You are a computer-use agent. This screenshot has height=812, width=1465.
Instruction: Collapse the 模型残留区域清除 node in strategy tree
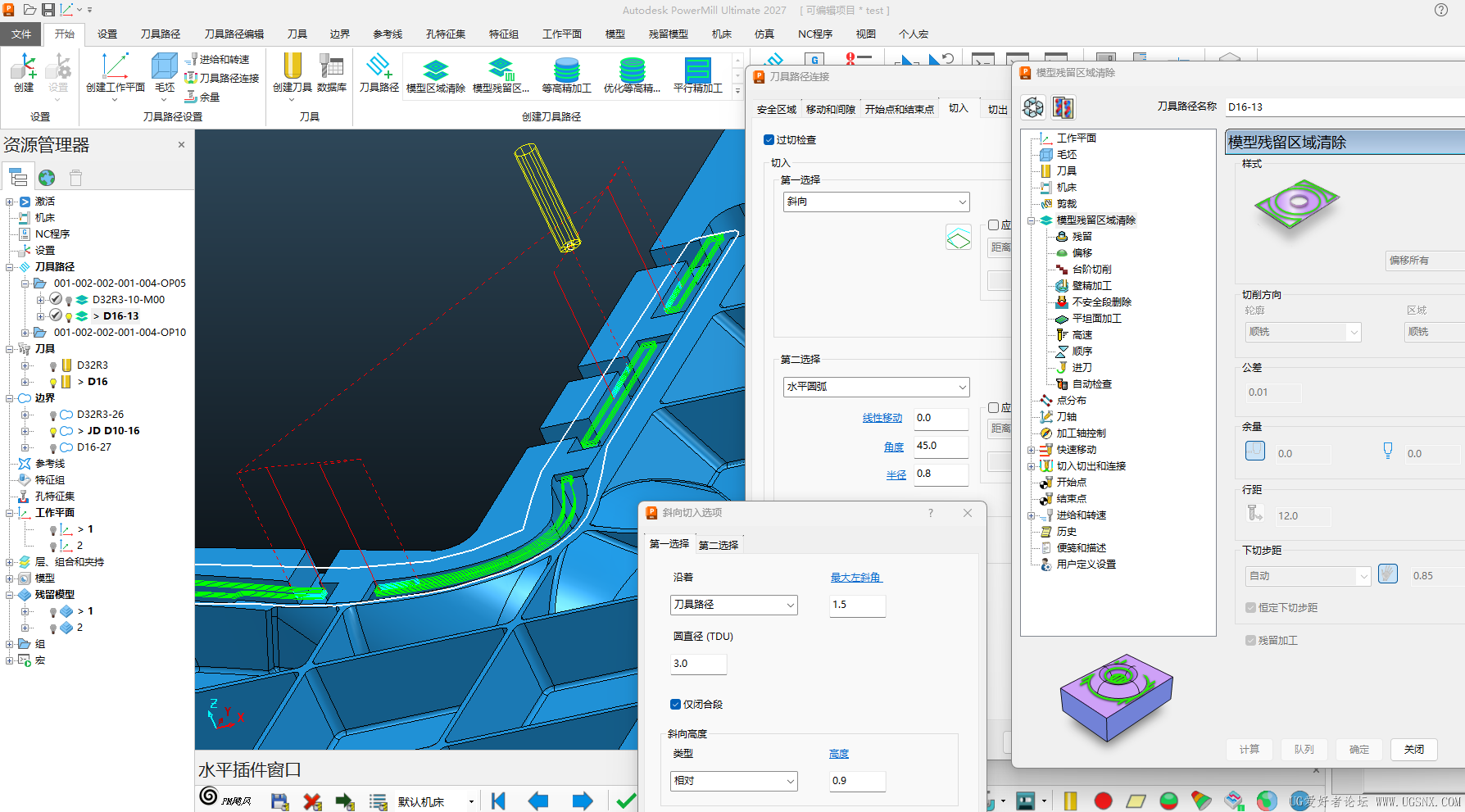(1032, 220)
